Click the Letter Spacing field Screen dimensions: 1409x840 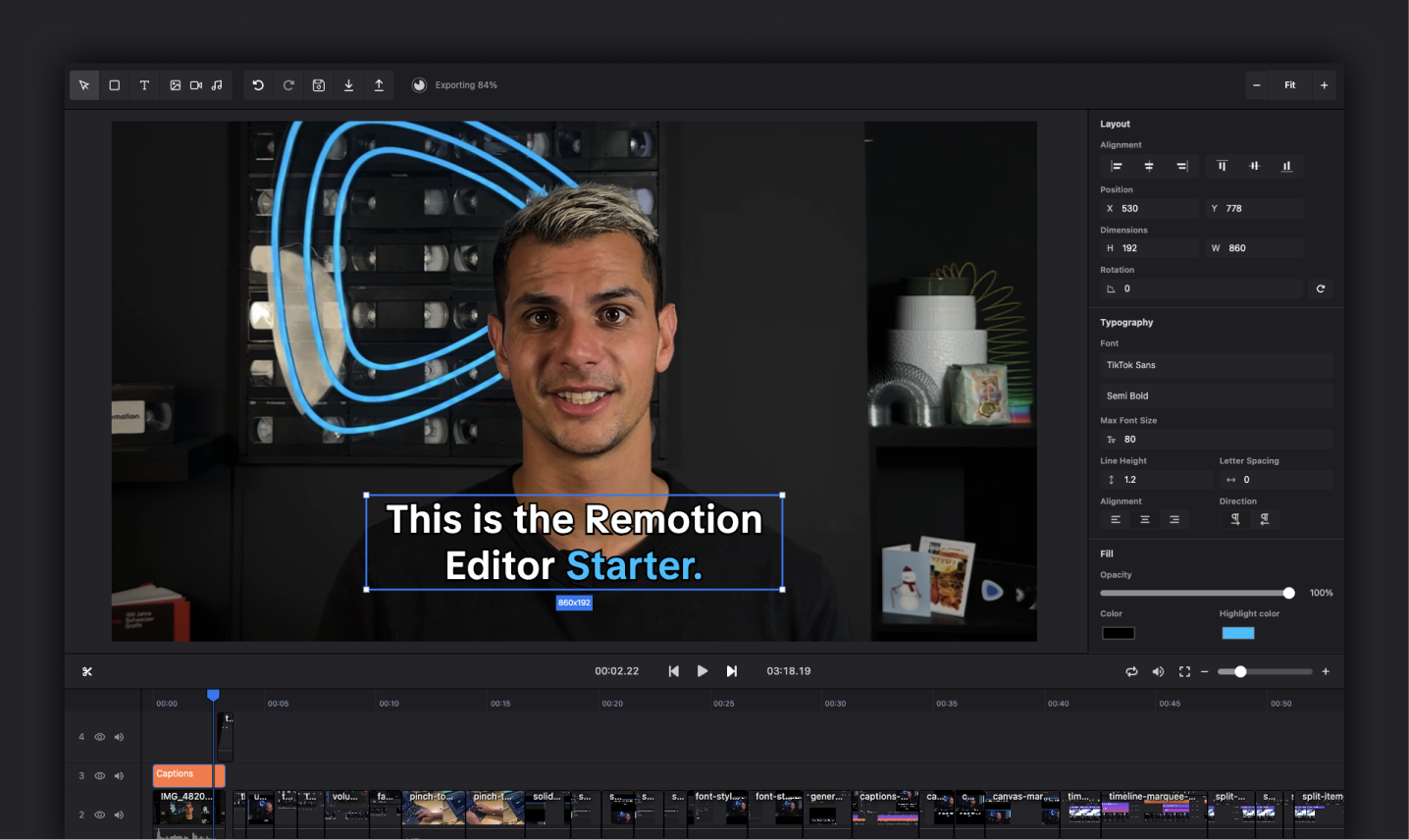[1276, 480]
